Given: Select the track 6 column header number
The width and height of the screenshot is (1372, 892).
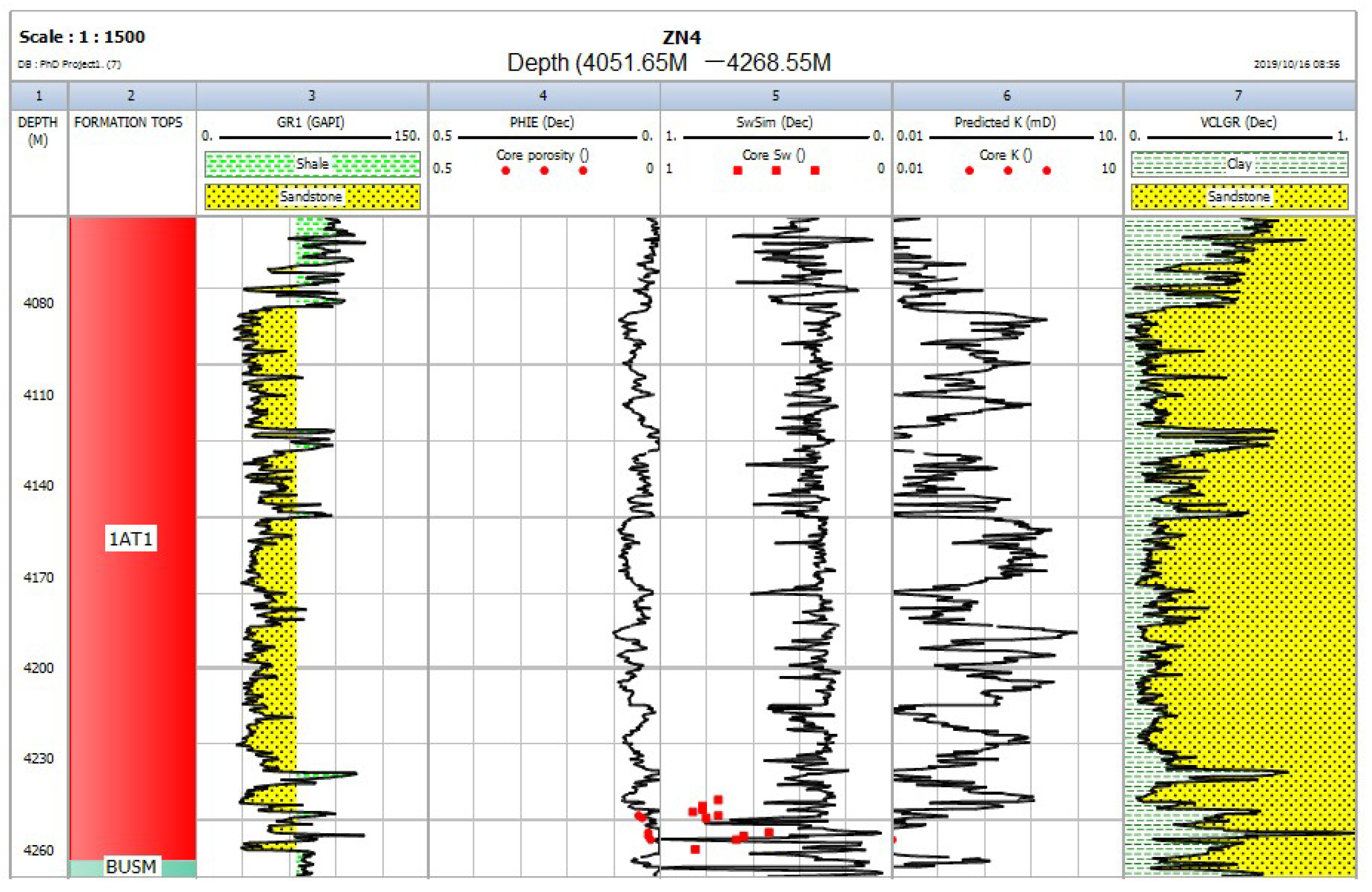Looking at the screenshot, I should pyautogui.click(x=1007, y=96).
